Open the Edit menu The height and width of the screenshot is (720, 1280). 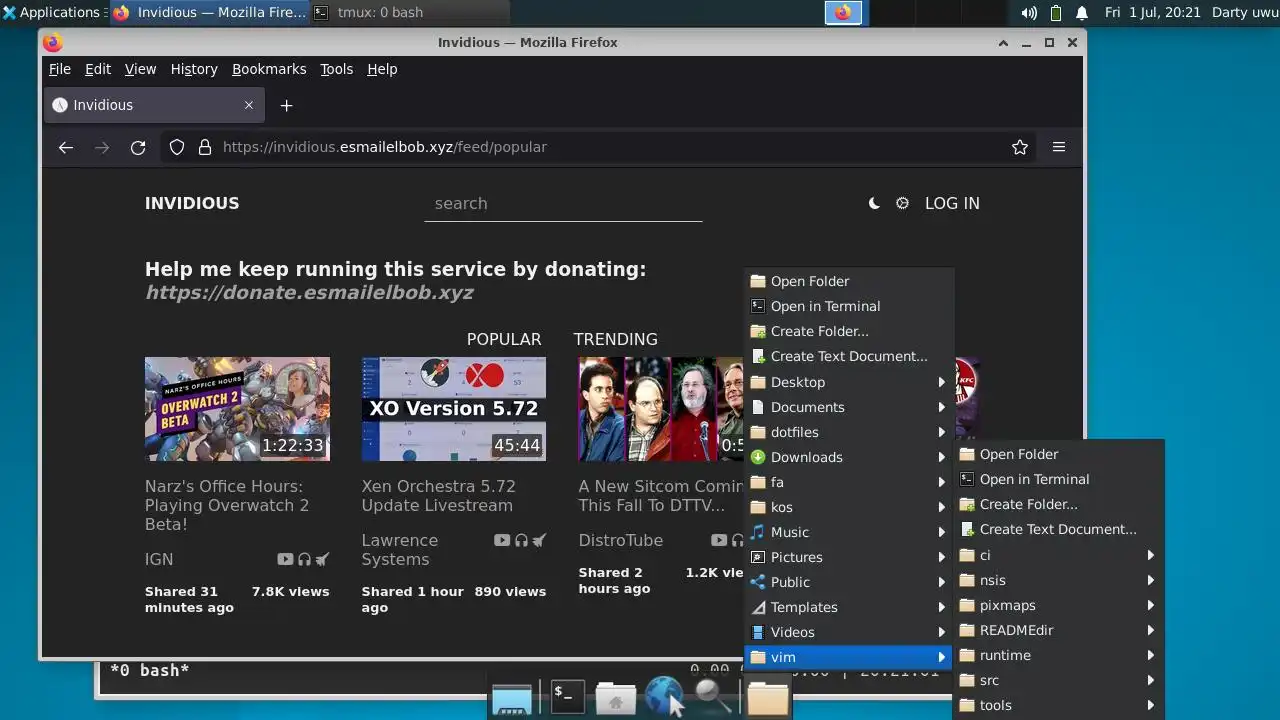(98, 69)
